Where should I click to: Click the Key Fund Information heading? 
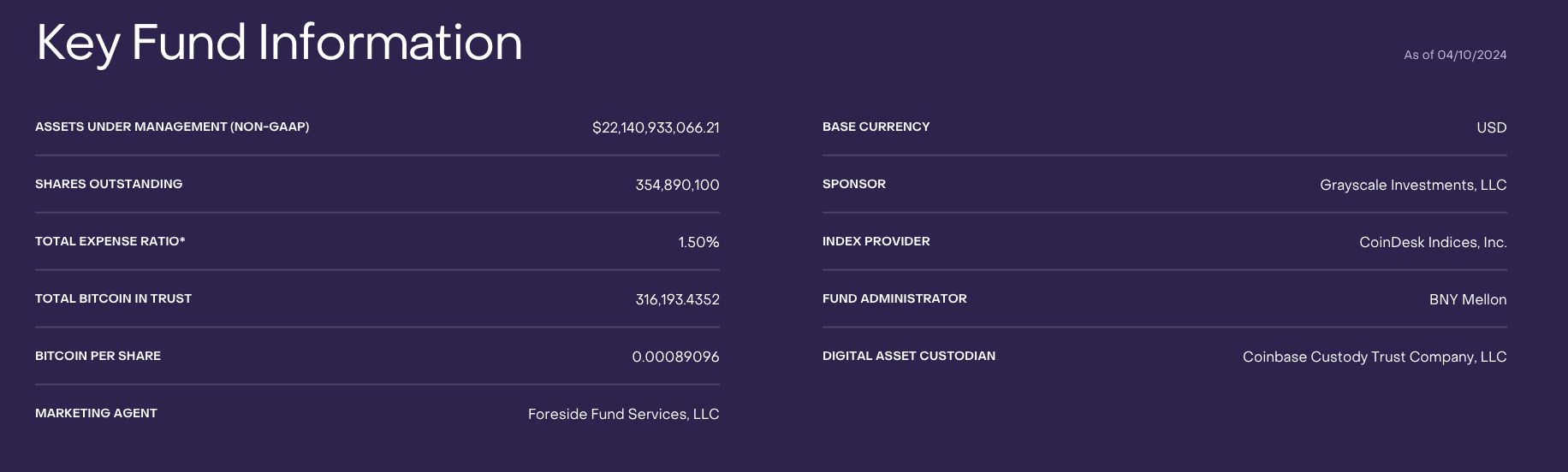tap(279, 43)
